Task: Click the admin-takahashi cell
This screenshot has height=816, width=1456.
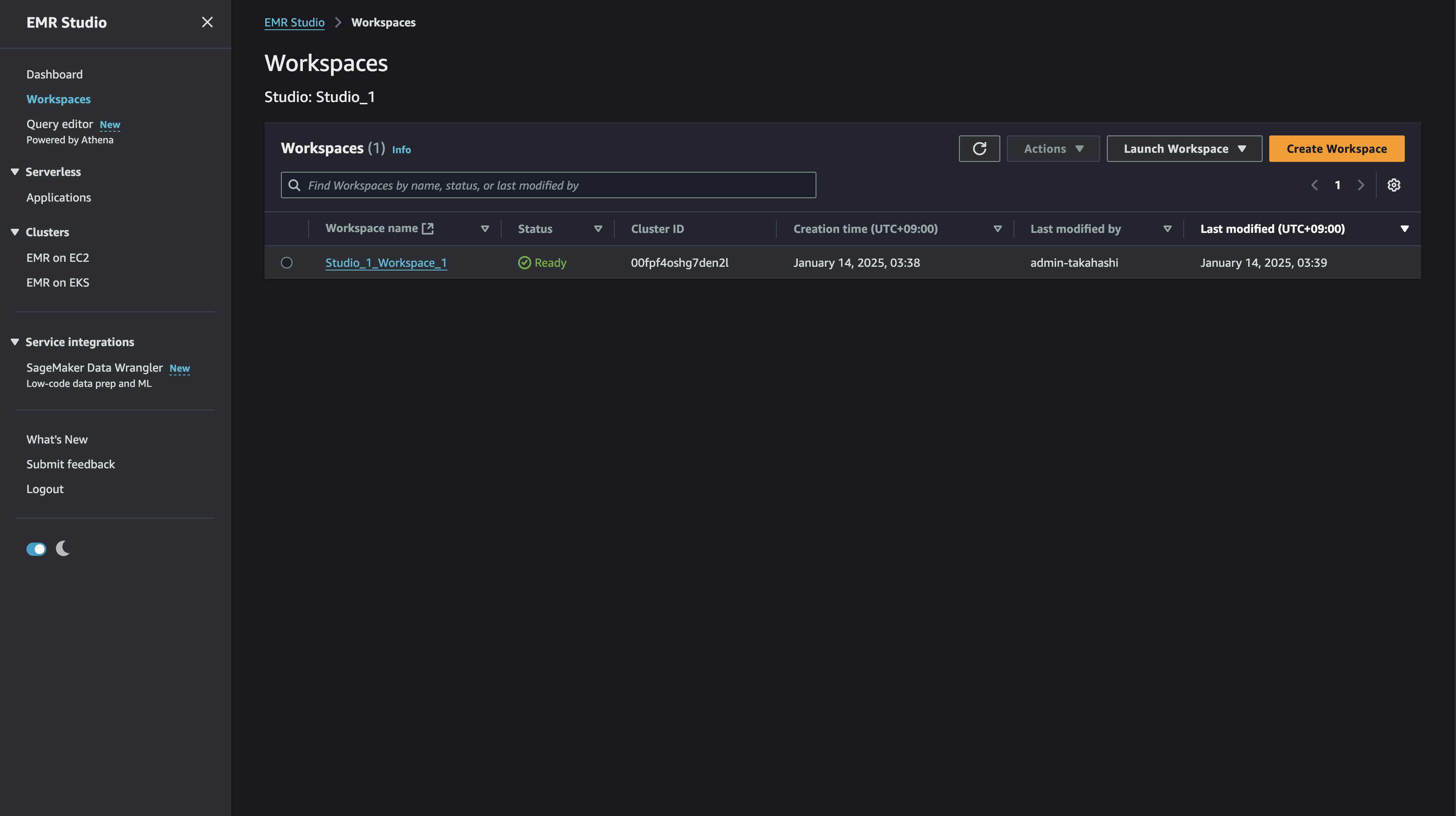Action: (1074, 263)
